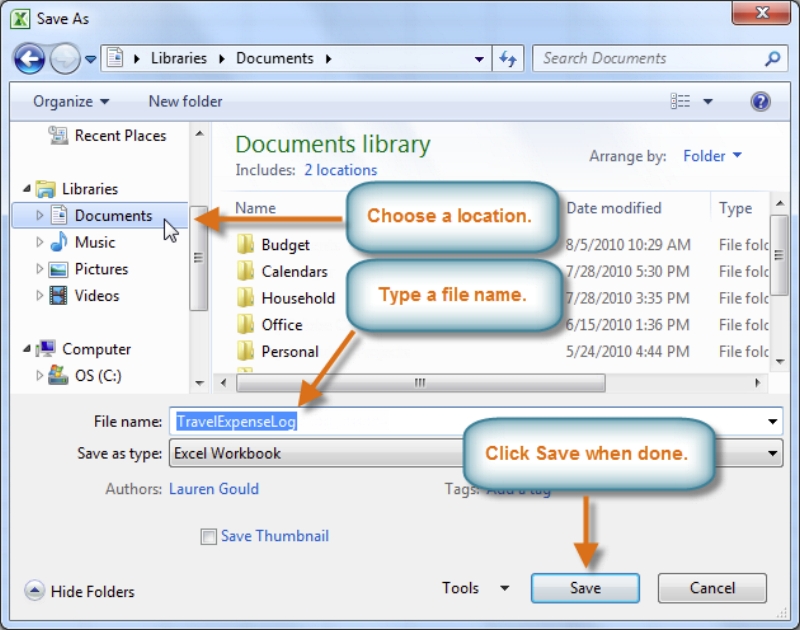
Task: Click Documents in the breadcrumb bar
Action: [x=274, y=58]
